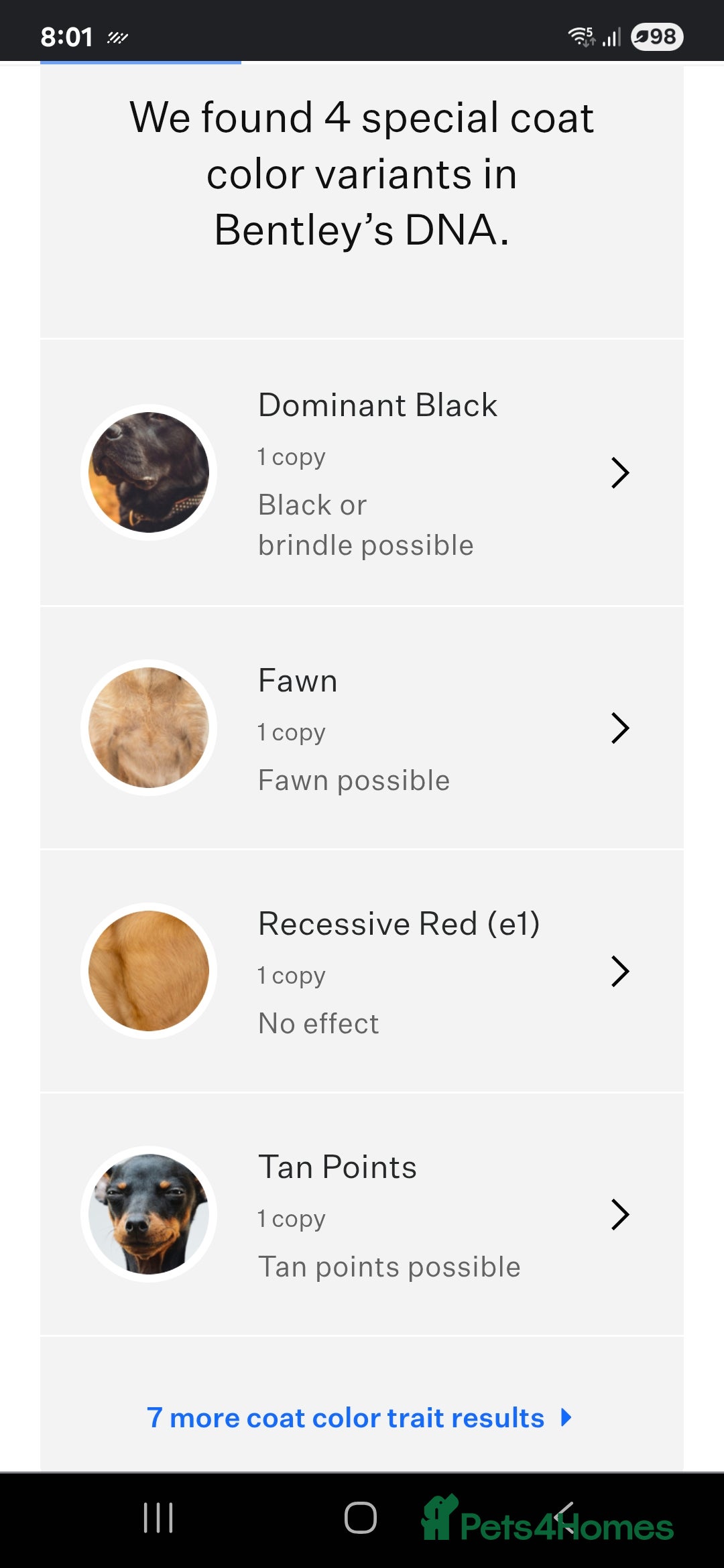
Task: Select the Fawn possible description
Action: click(354, 781)
